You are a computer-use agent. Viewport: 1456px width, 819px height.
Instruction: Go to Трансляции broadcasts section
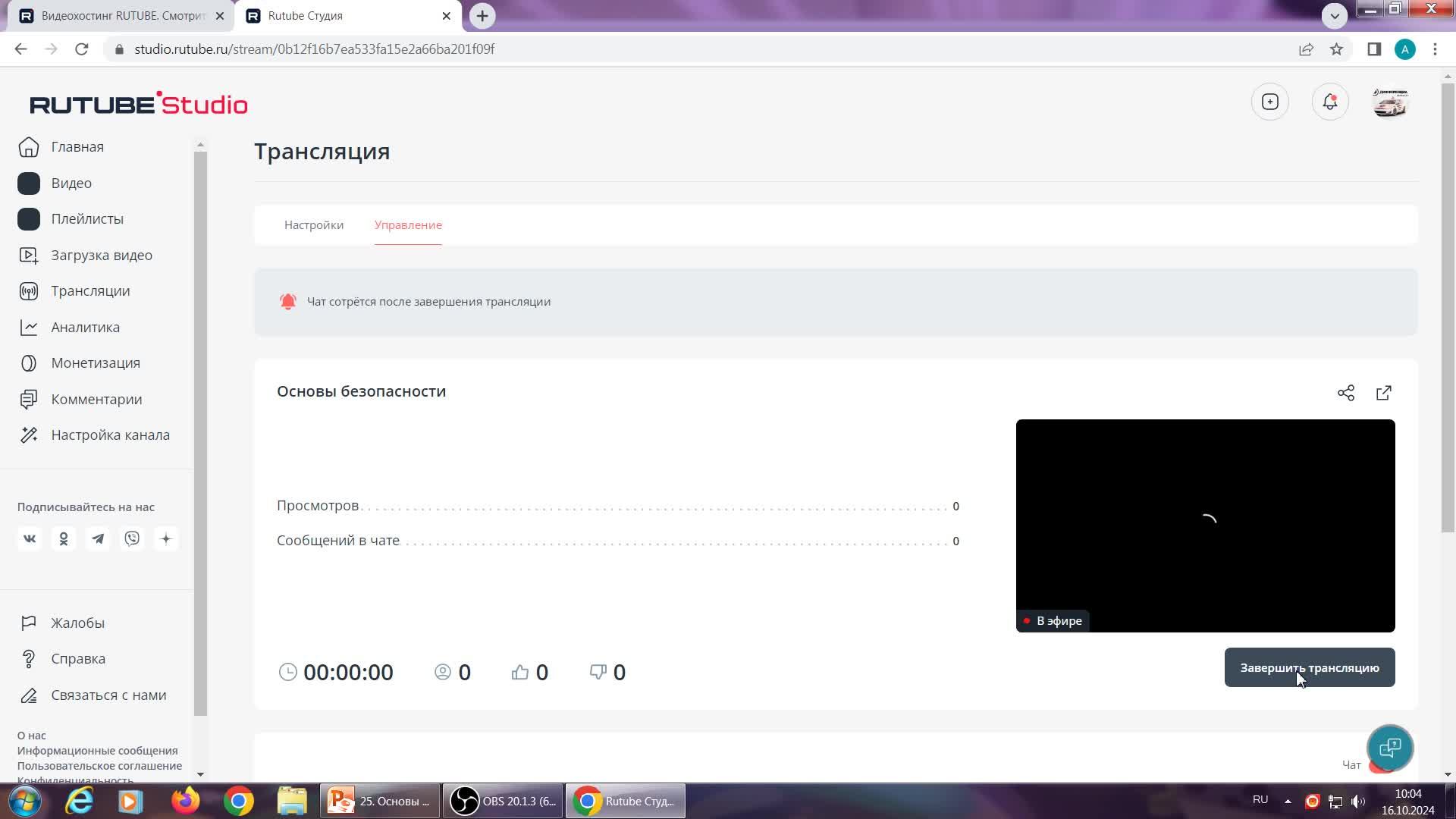pyautogui.click(x=89, y=291)
